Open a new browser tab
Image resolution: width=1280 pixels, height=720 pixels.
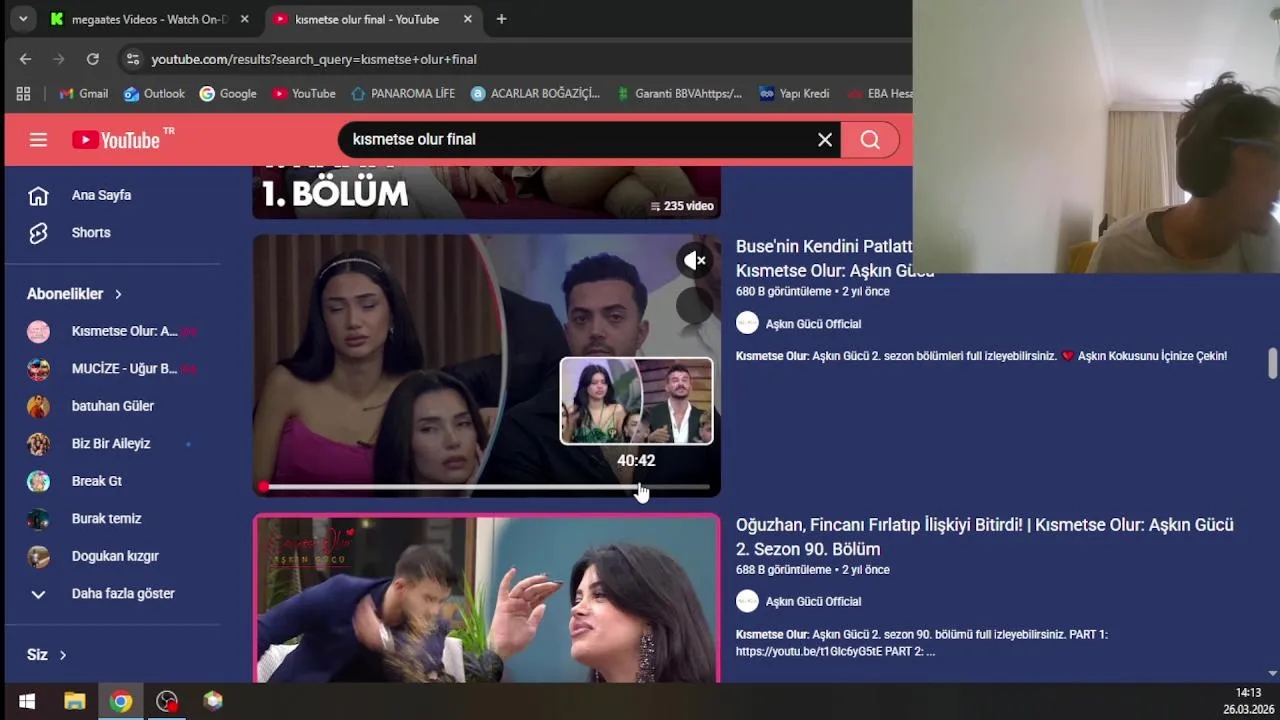click(x=501, y=19)
